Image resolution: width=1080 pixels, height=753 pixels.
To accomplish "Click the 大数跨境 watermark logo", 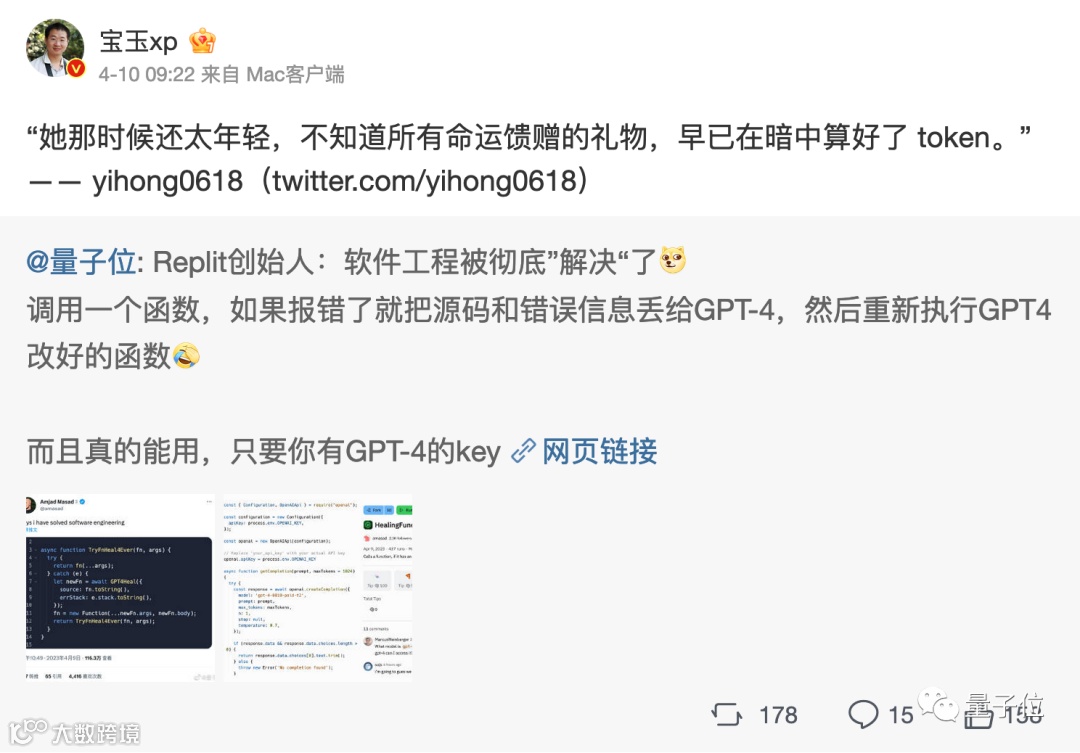I will 74,732.
